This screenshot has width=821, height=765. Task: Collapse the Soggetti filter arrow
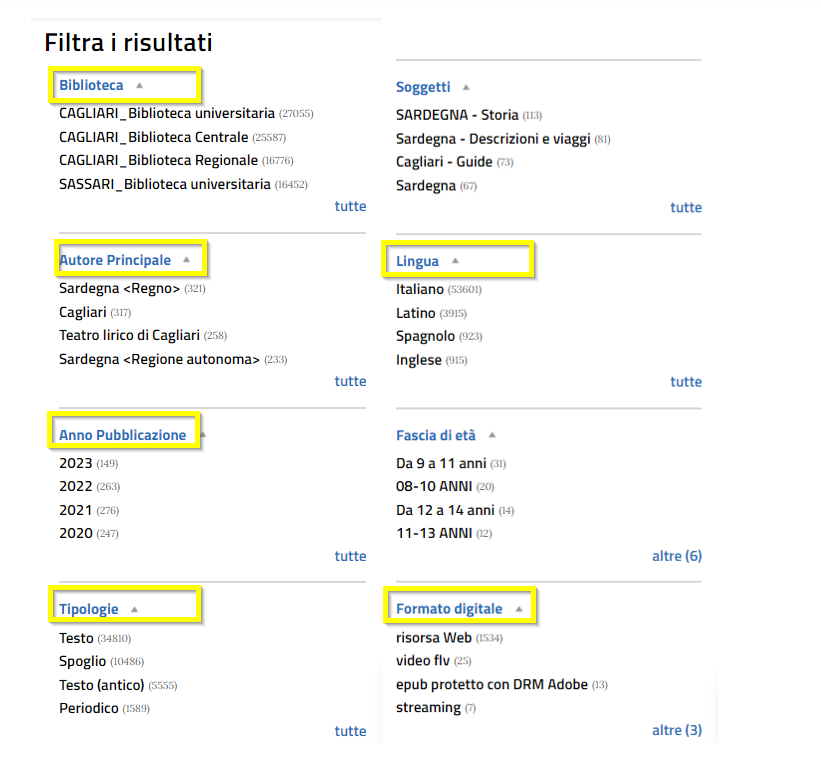tap(466, 88)
